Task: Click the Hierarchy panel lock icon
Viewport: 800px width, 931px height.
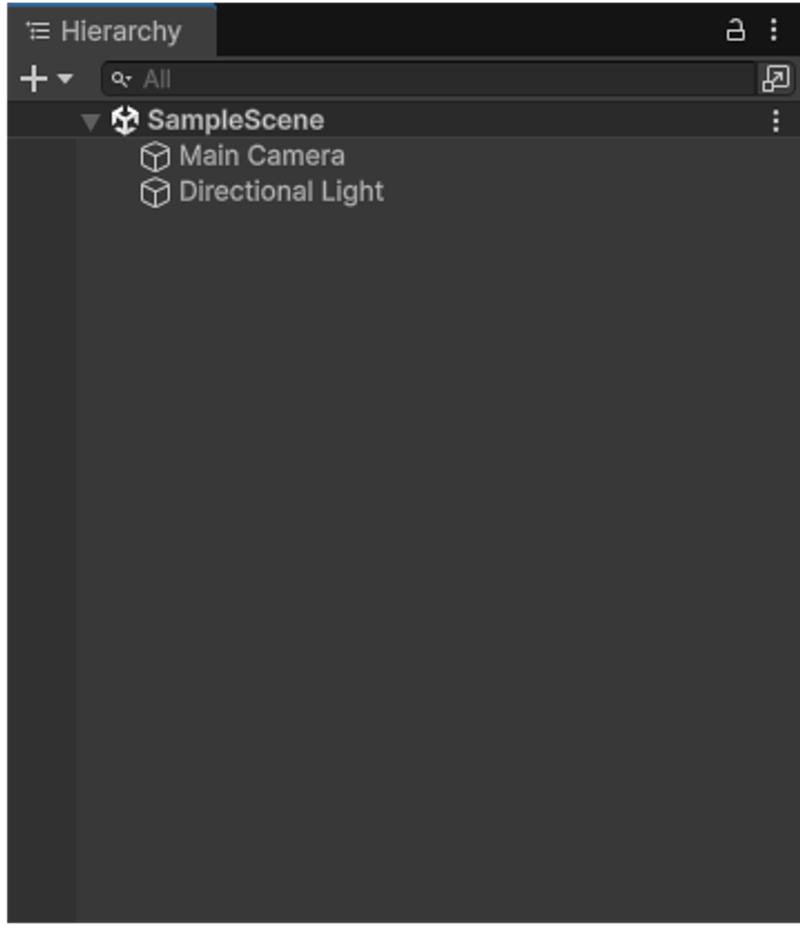Action: coord(735,30)
